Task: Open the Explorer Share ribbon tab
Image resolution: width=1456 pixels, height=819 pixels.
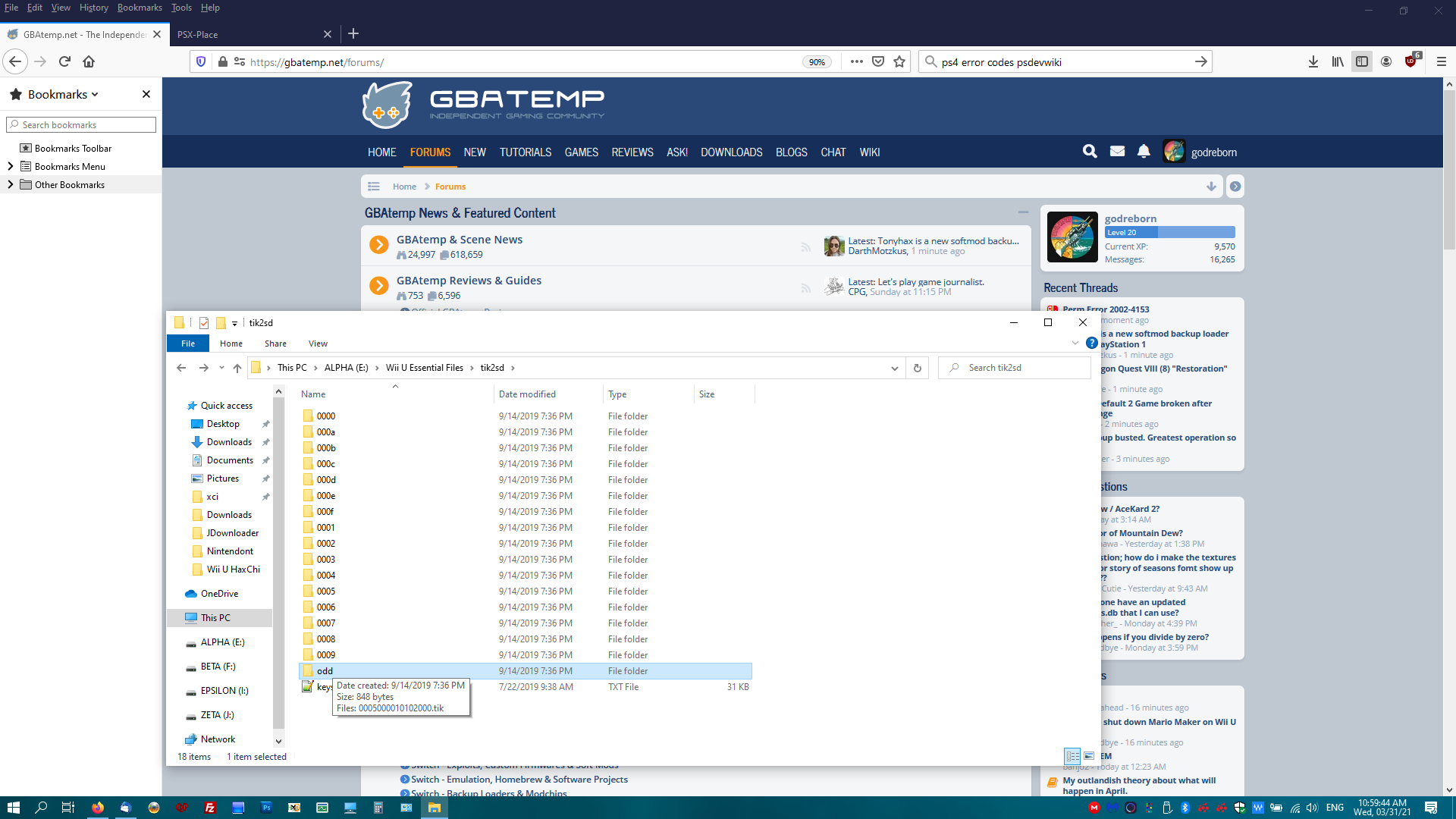Action: (275, 344)
